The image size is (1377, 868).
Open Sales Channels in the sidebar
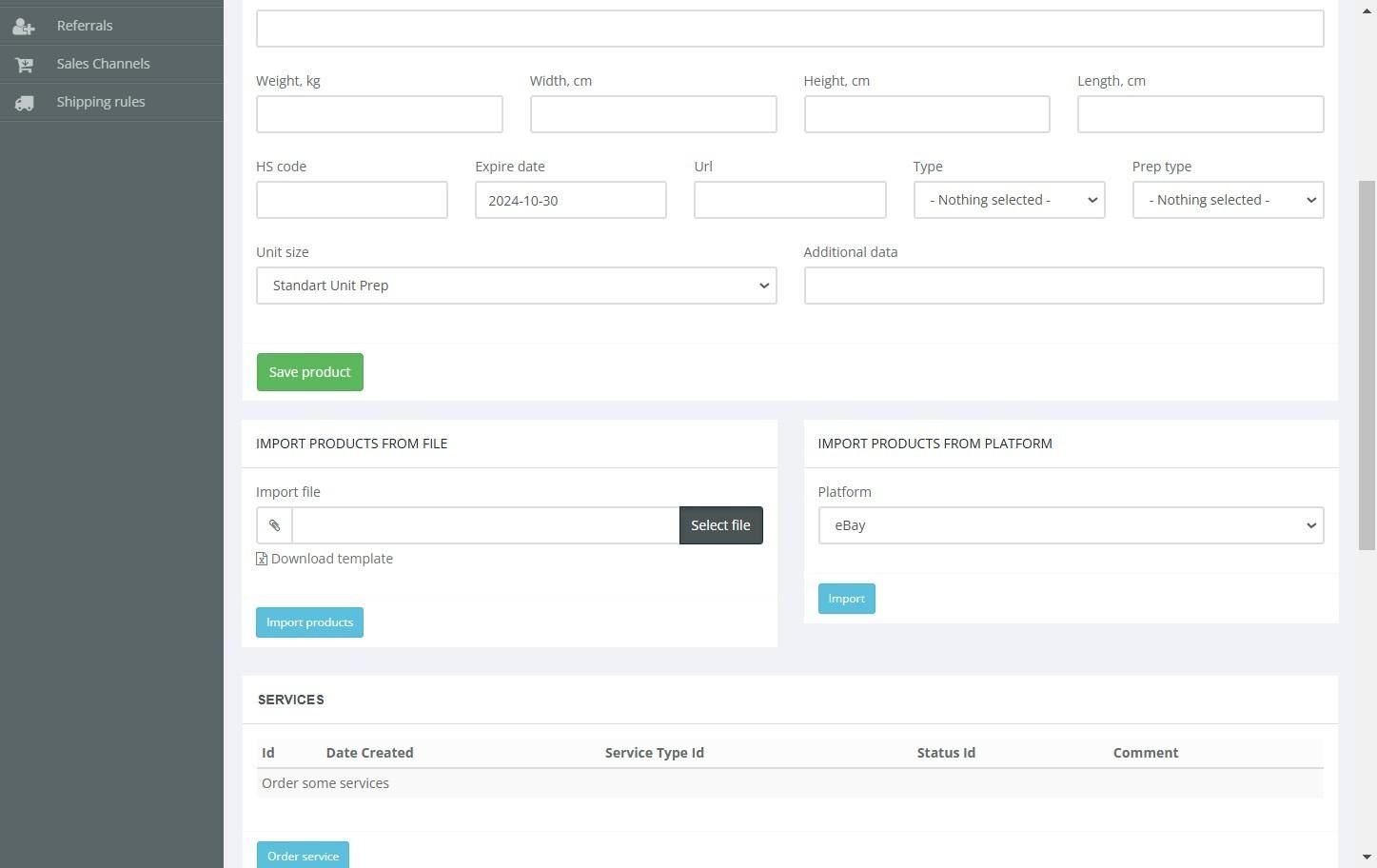(103, 64)
